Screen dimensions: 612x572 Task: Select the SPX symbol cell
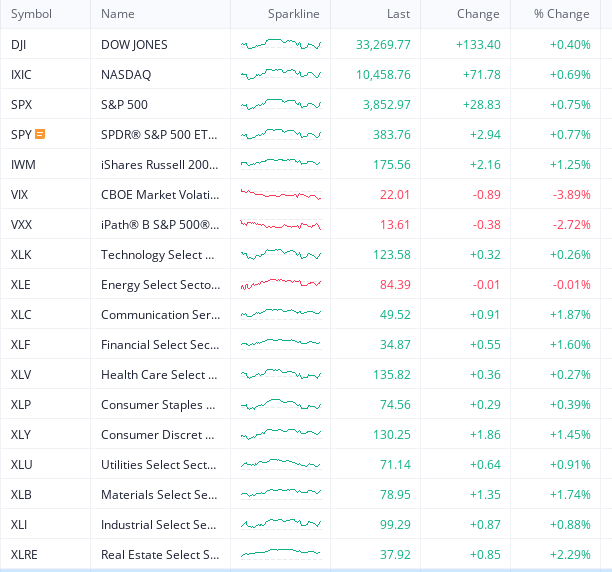21,105
